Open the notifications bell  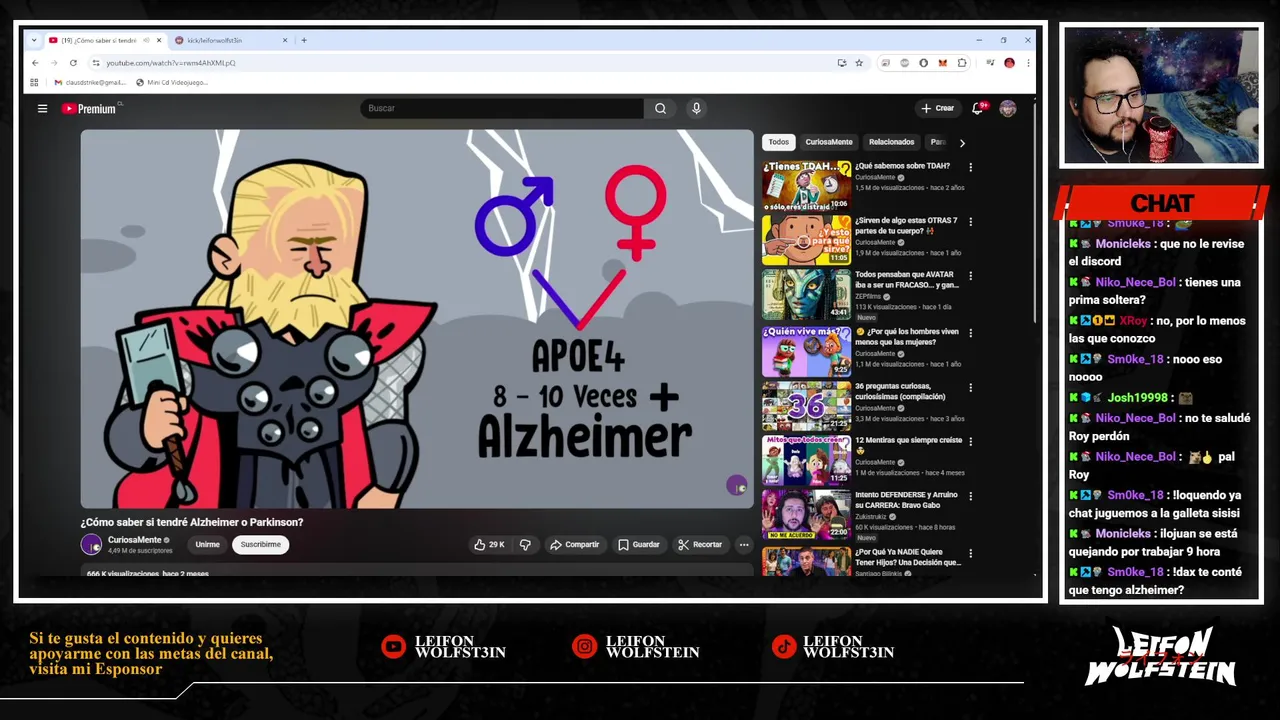click(x=978, y=108)
